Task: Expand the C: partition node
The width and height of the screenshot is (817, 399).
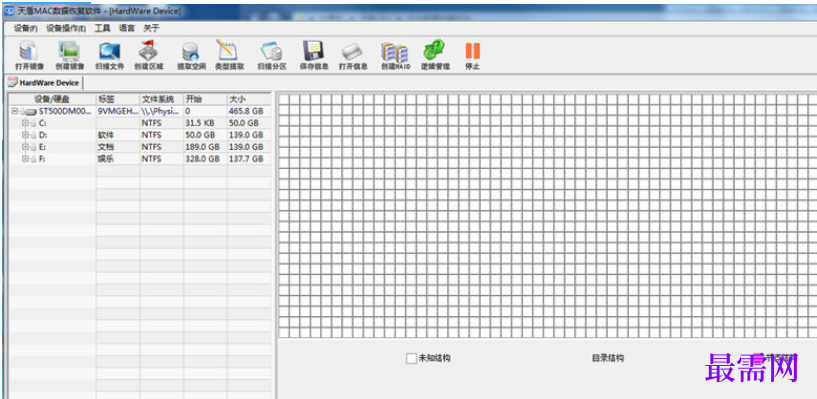Action: 24,123
